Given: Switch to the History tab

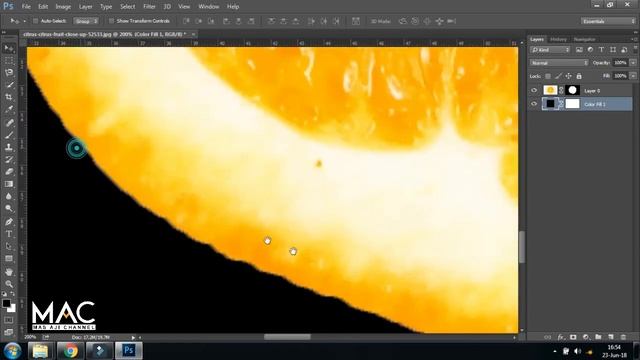Looking at the screenshot, I should (x=558, y=40).
